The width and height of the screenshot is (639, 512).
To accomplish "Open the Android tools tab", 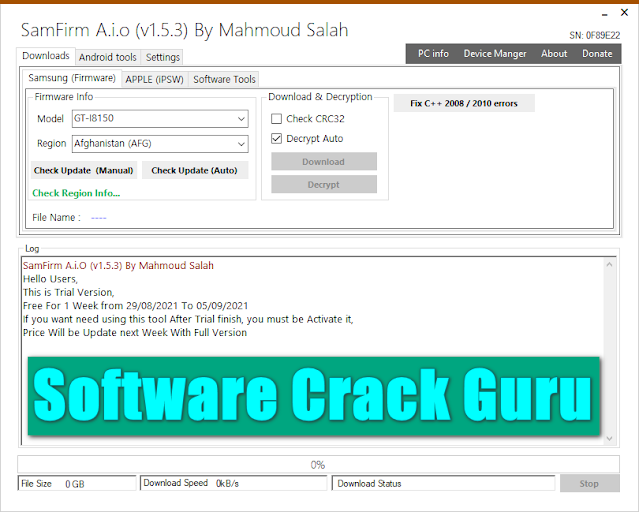I will click(108, 57).
